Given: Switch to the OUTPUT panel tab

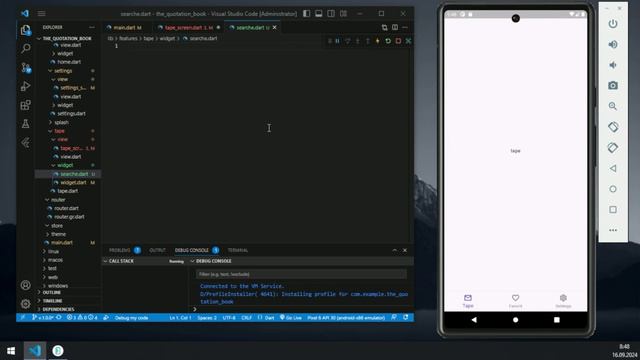Looking at the screenshot, I should pyautogui.click(x=158, y=250).
